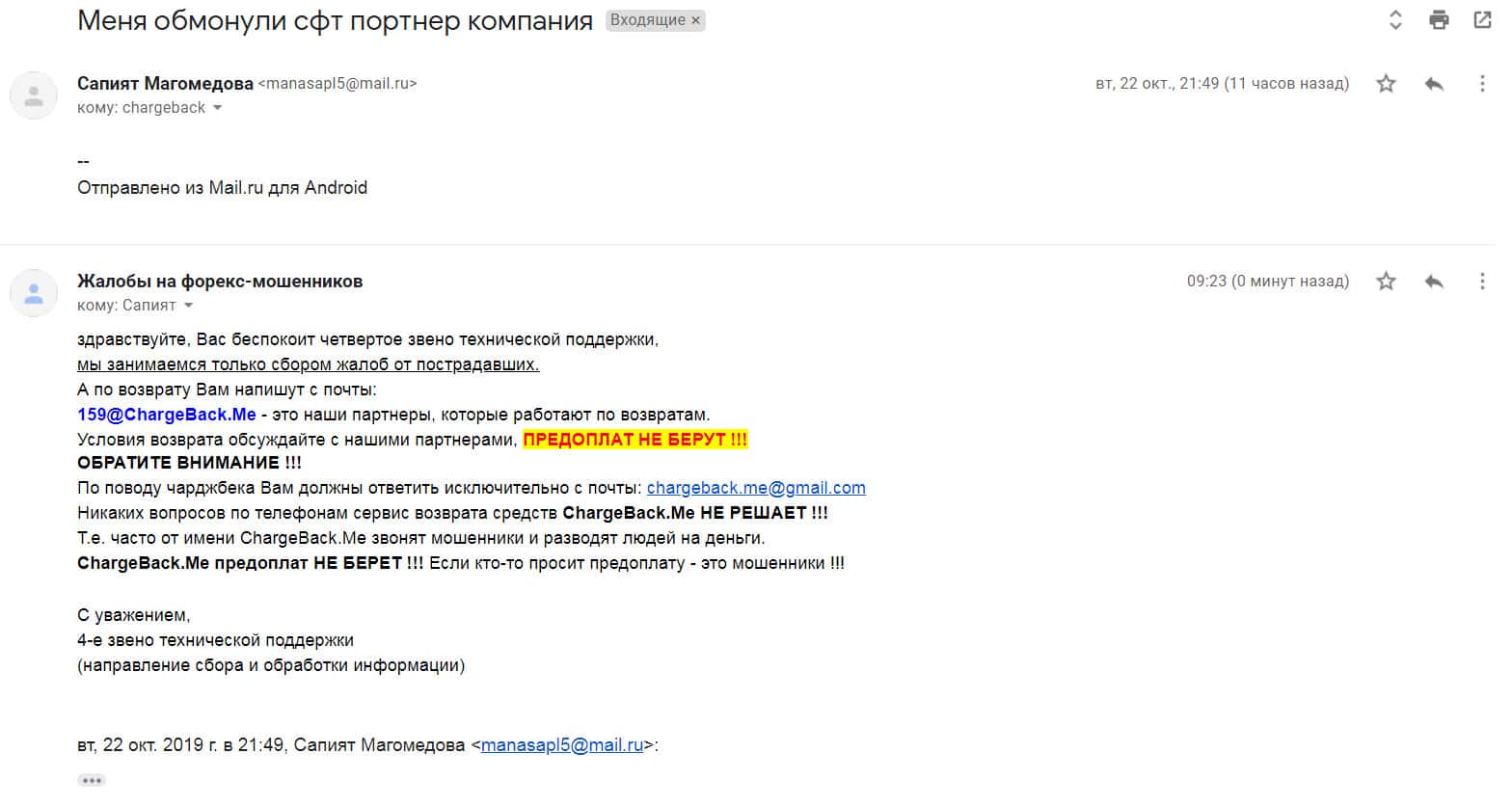Click Сапият Магомедова's profile avatar
The width and height of the screenshot is (1512, 807).
click(x=34, y=95)
